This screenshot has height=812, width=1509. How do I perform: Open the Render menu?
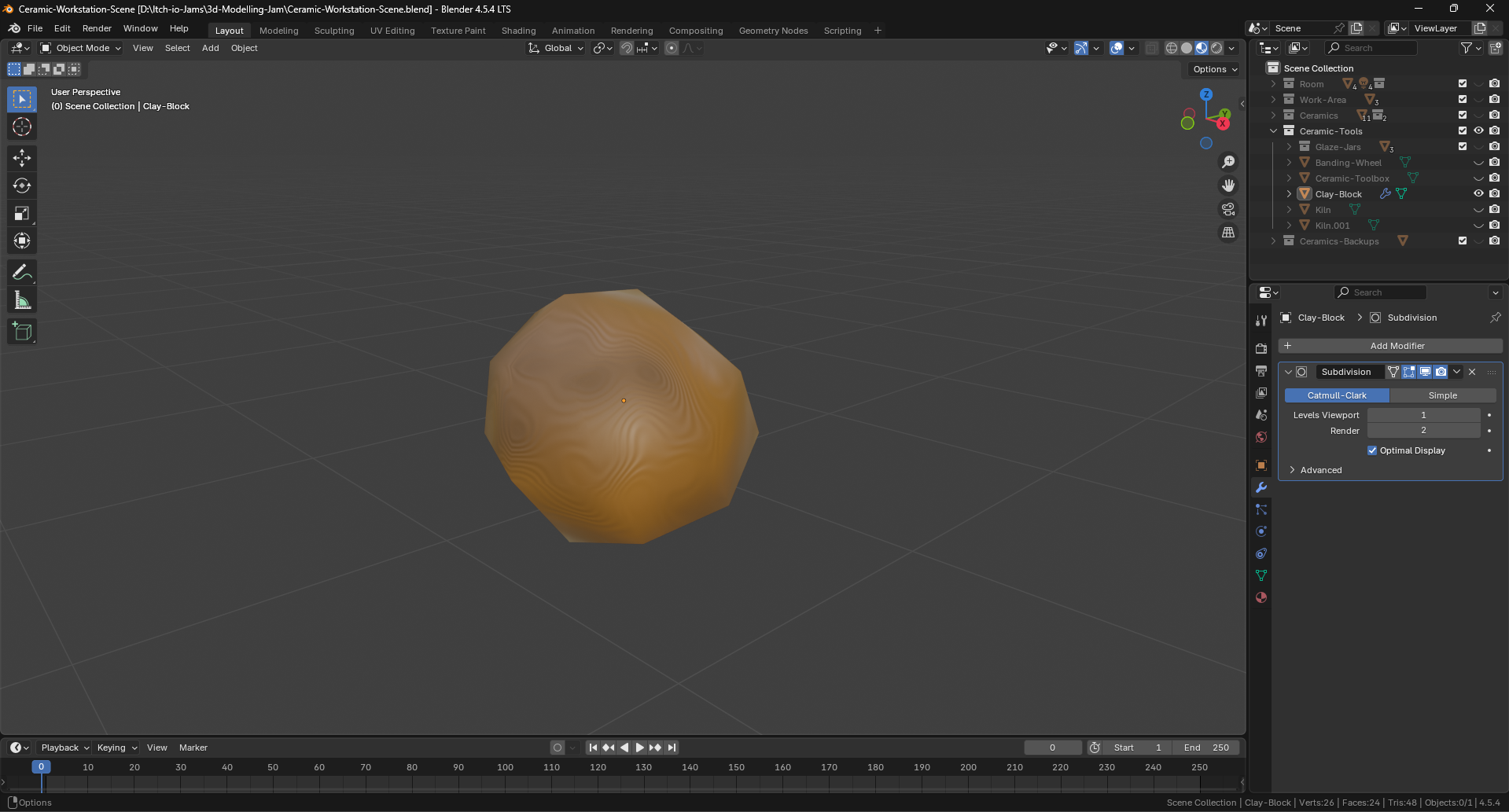click(x=97, y=28)
